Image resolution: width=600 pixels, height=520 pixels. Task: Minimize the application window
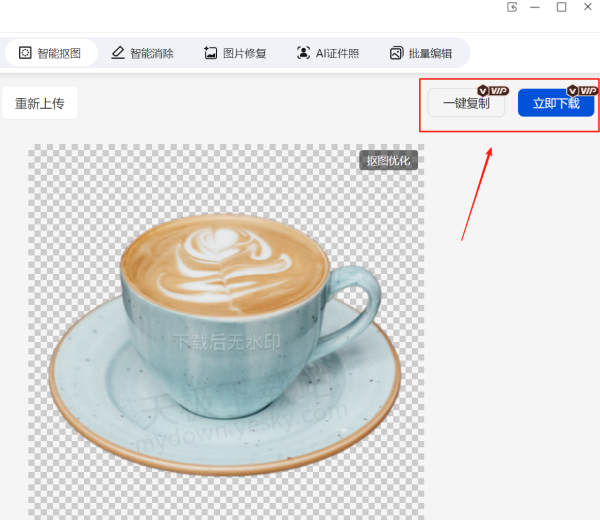(537, 7)
